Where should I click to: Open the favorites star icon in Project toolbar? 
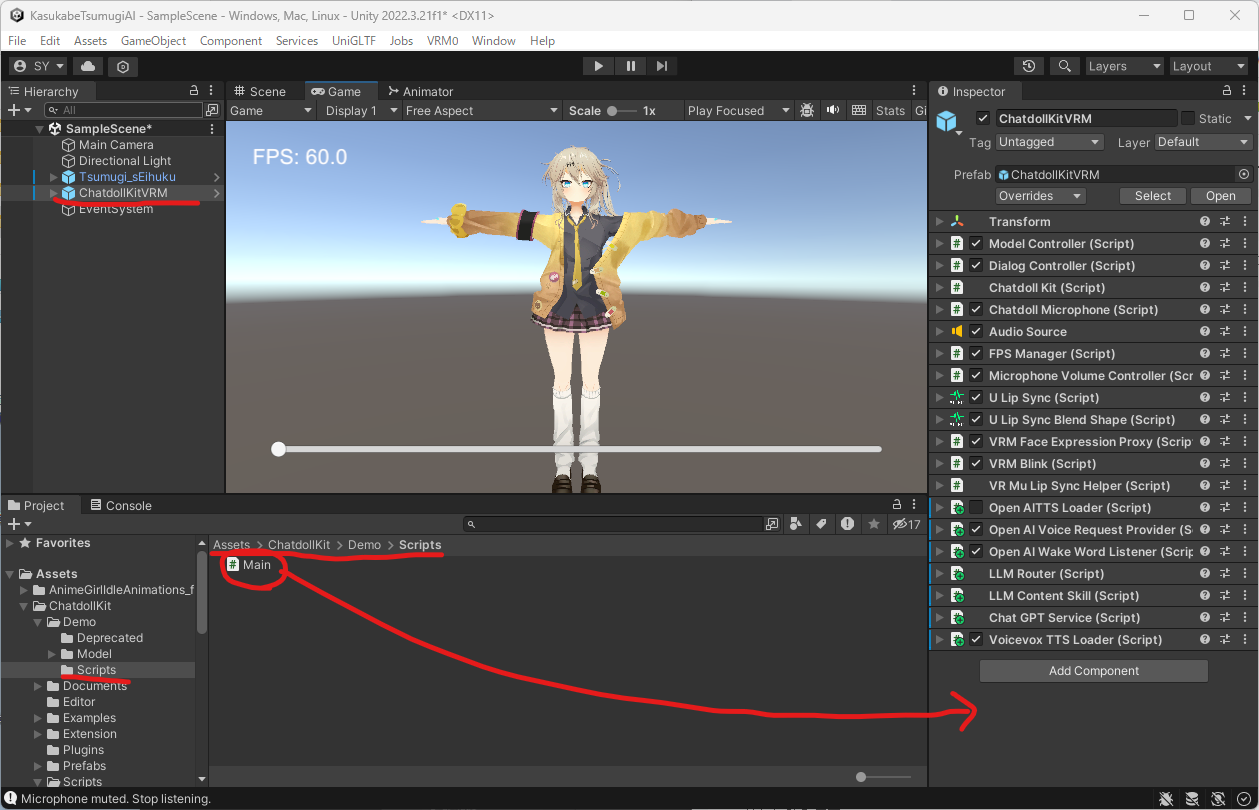pyautogui.click(x=874, y=524)
